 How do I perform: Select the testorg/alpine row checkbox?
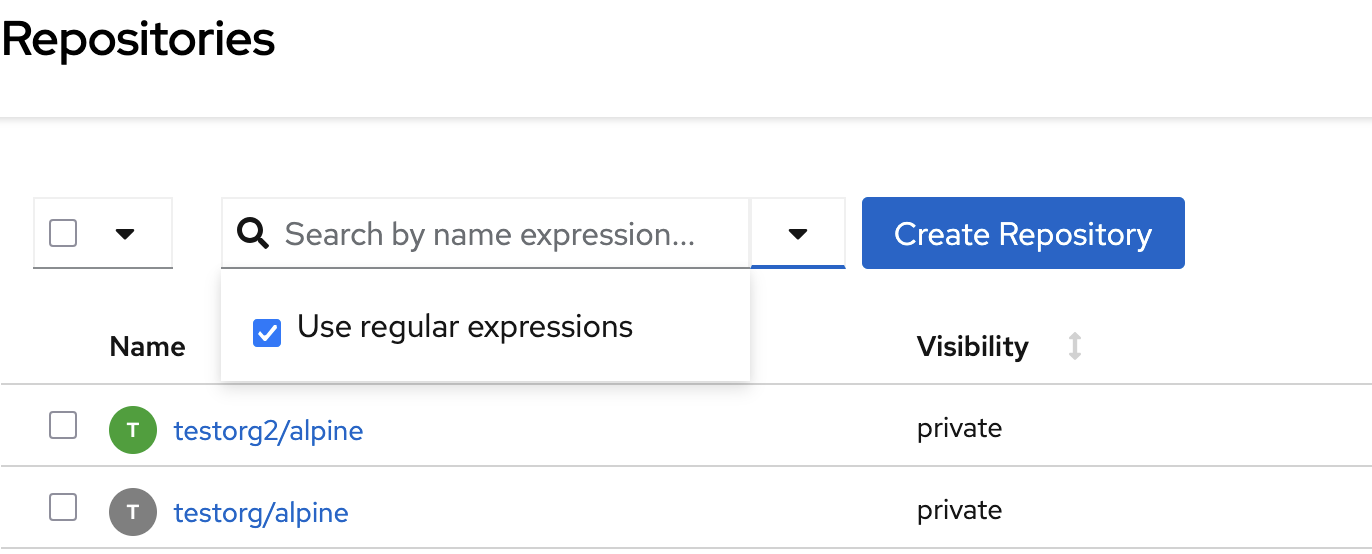[63, 508]
